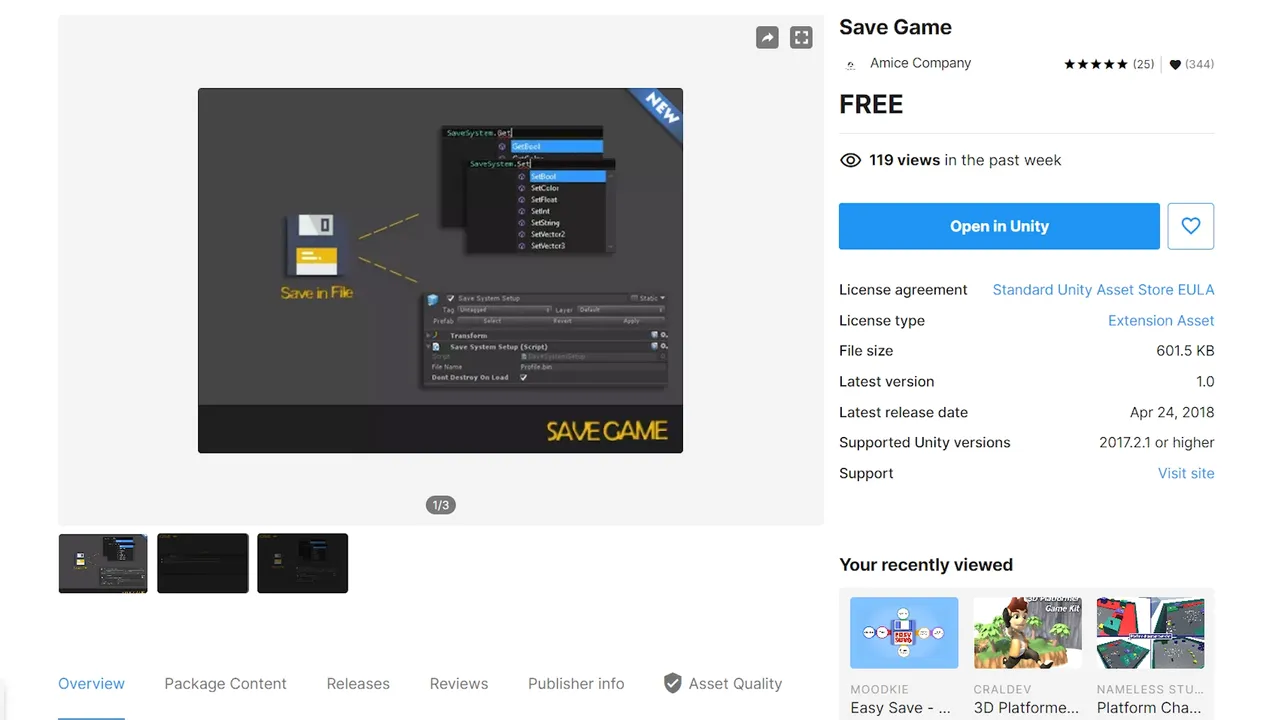Open Platform Cha... recently viewed thumbnail
This screenshot has height=720, width=1280.
[x=1150, y=633]
